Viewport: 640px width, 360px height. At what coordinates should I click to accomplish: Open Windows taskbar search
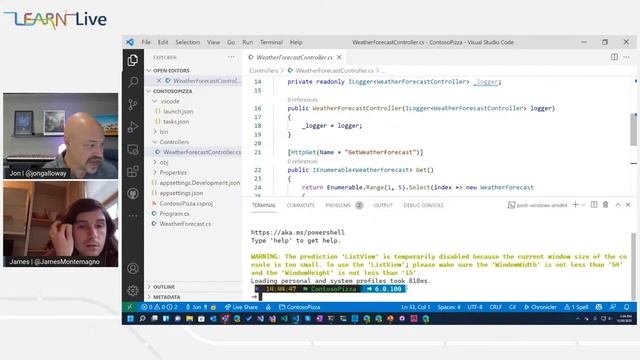click(x=142, y=319)
